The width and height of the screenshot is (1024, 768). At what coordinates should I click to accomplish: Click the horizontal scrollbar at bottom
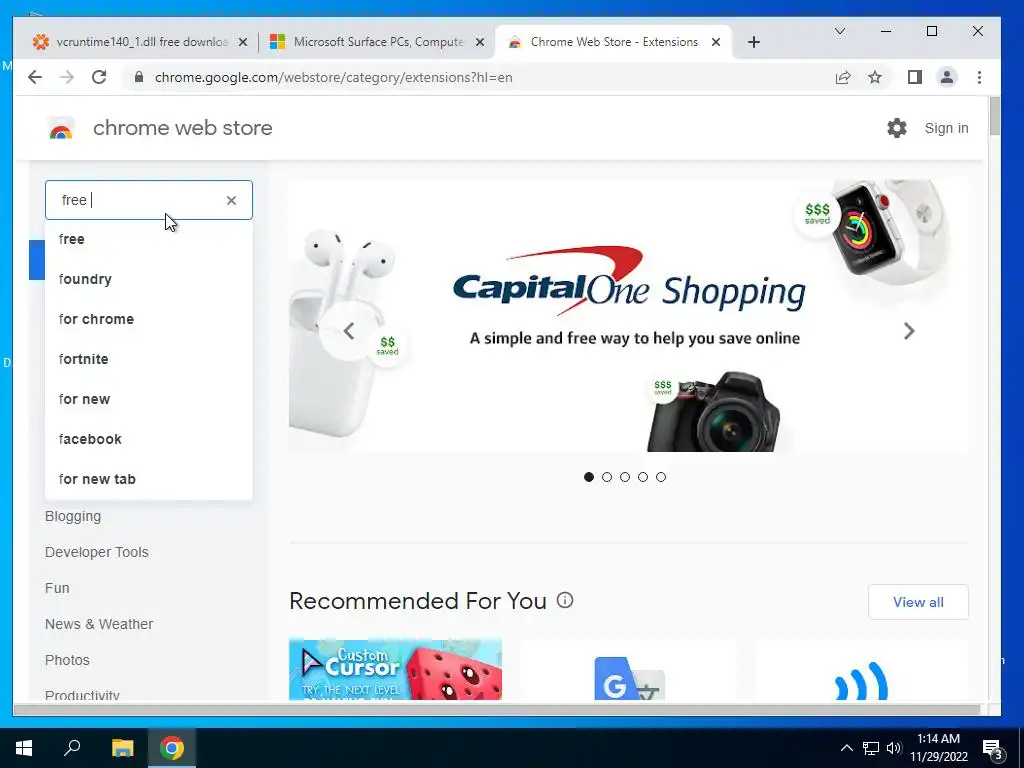tap(496, 709)
